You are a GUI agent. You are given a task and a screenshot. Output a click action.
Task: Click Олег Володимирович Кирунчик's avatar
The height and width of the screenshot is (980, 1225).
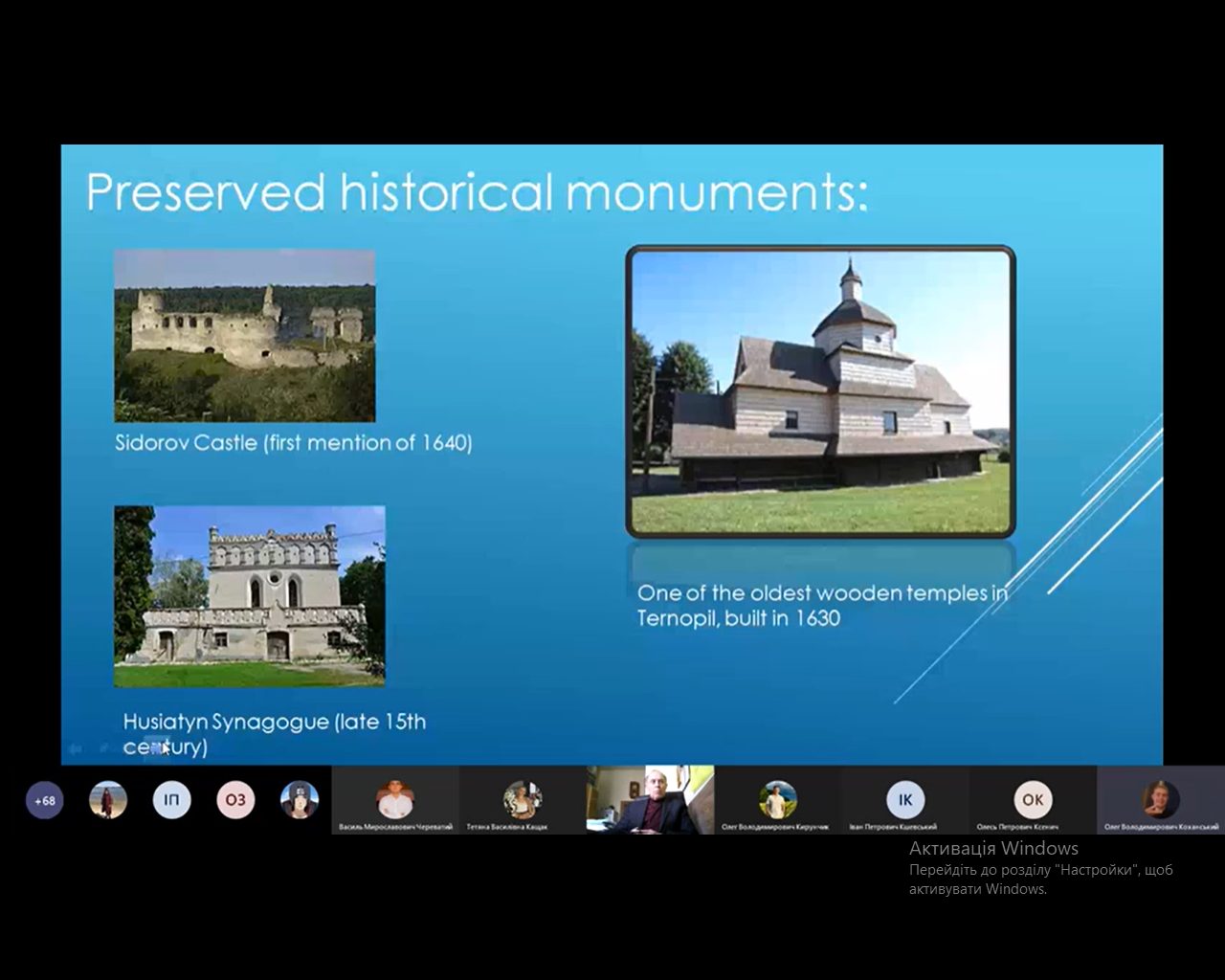click(776, 799)
